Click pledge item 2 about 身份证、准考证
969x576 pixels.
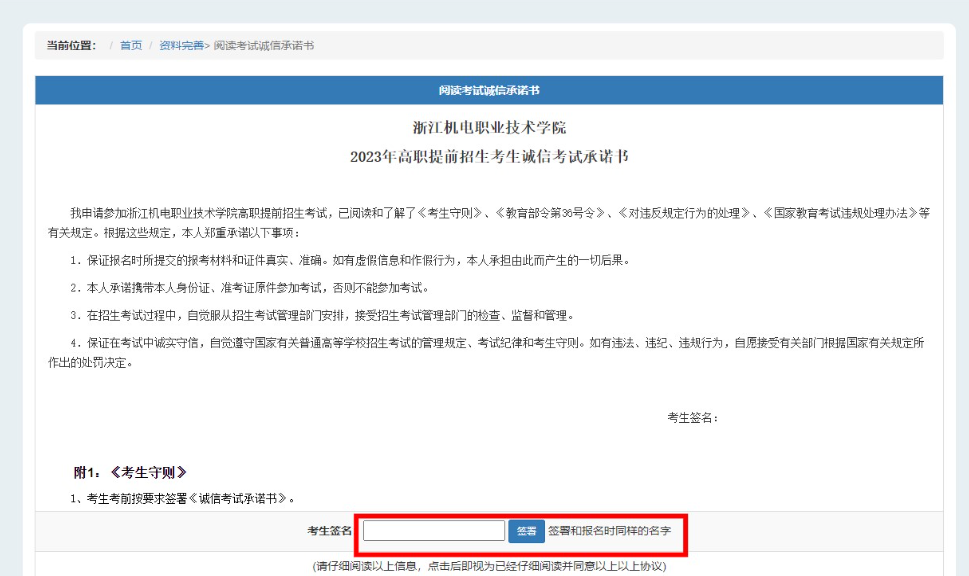(250, 288)
